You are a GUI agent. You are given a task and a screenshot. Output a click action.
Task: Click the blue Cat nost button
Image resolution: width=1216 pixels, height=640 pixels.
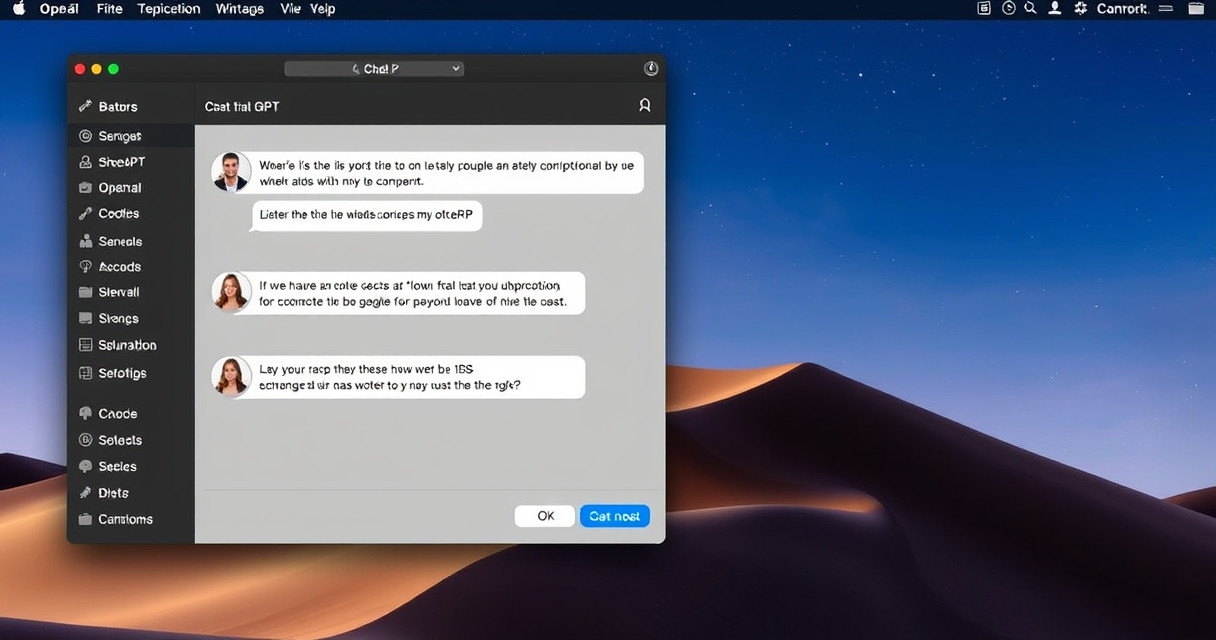click(x=614, y=516)
